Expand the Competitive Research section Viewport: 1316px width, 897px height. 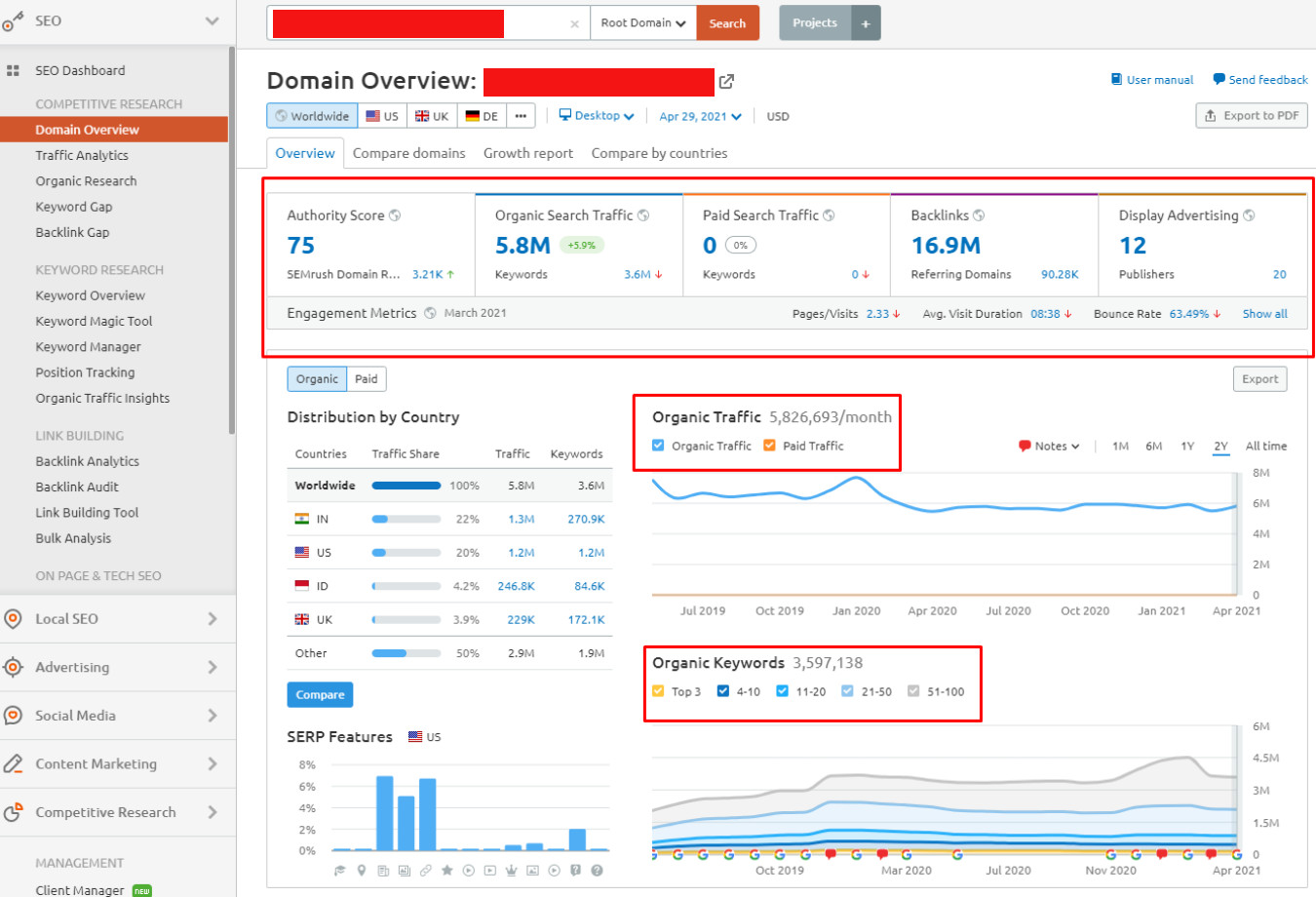point(213,812)
